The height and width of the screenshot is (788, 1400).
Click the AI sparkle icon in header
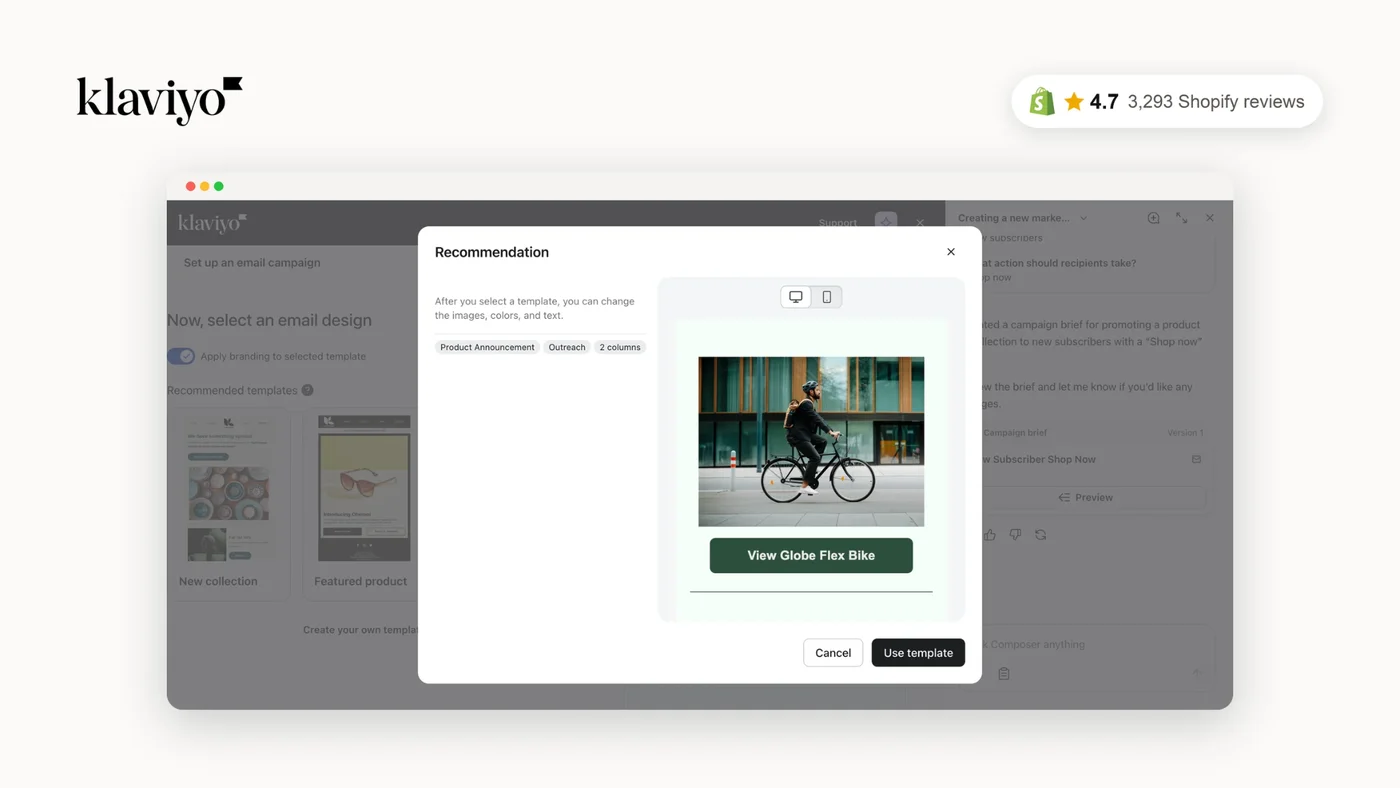coord(886,222)
